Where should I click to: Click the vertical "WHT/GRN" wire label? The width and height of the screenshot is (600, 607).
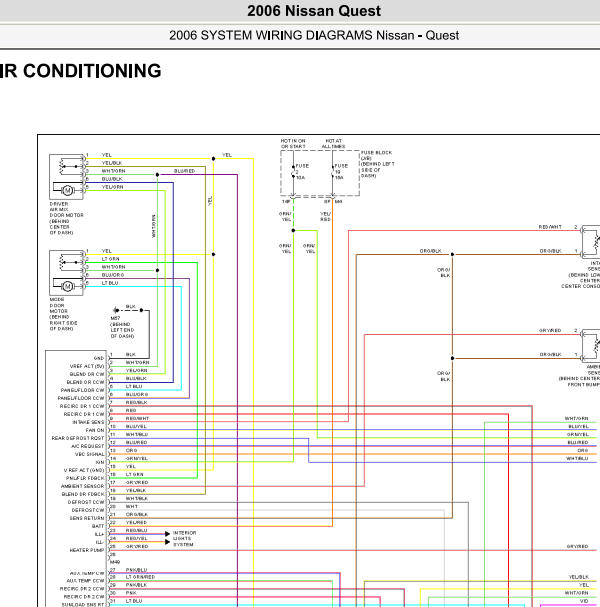(154, 226)
